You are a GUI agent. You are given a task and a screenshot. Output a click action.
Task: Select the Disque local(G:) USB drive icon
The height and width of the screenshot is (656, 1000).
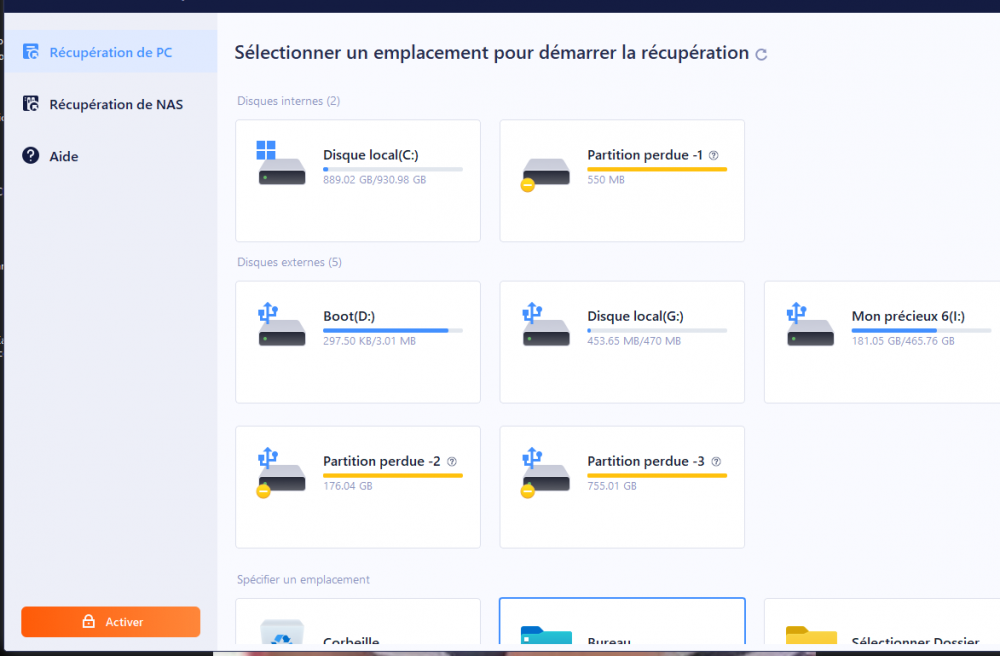pos(545,324)
